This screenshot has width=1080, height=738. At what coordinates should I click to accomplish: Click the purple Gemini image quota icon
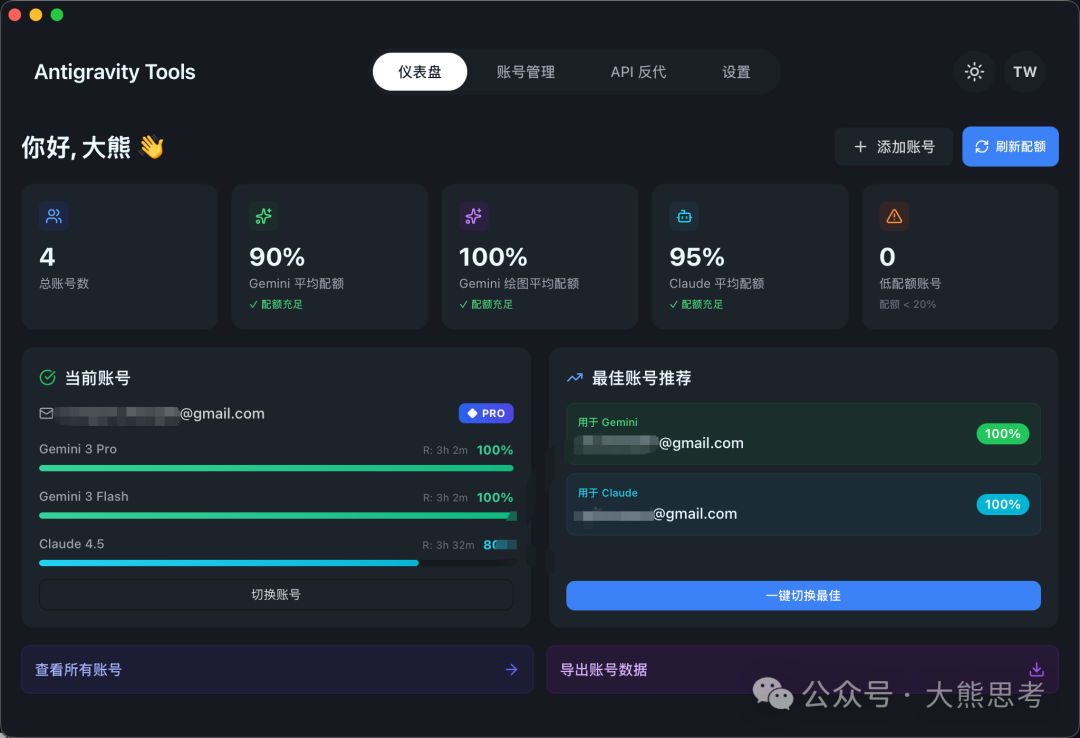point(474,215)
